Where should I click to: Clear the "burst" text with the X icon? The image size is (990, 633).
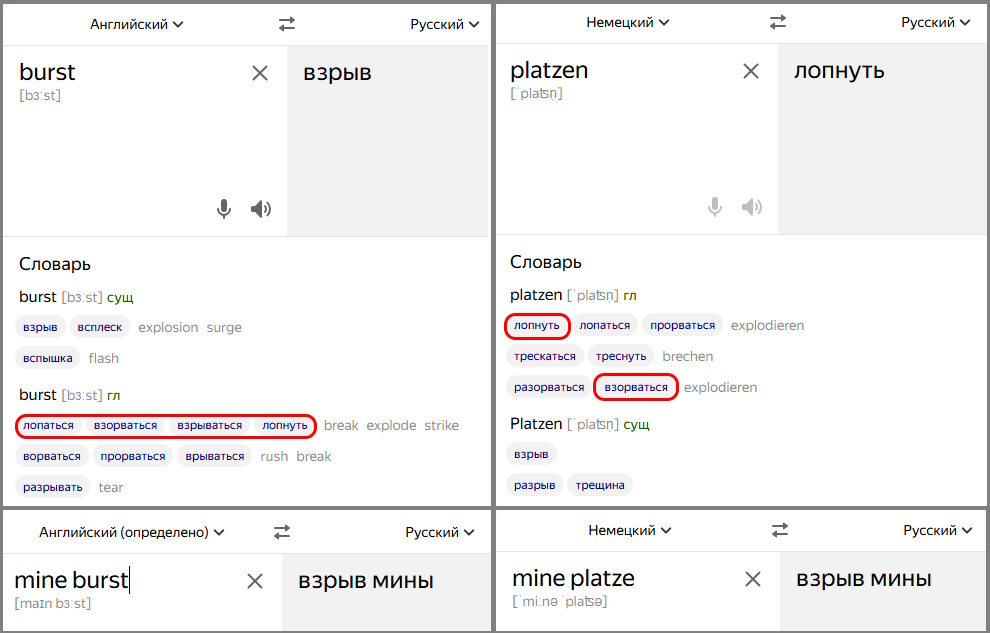click(259, 72)
